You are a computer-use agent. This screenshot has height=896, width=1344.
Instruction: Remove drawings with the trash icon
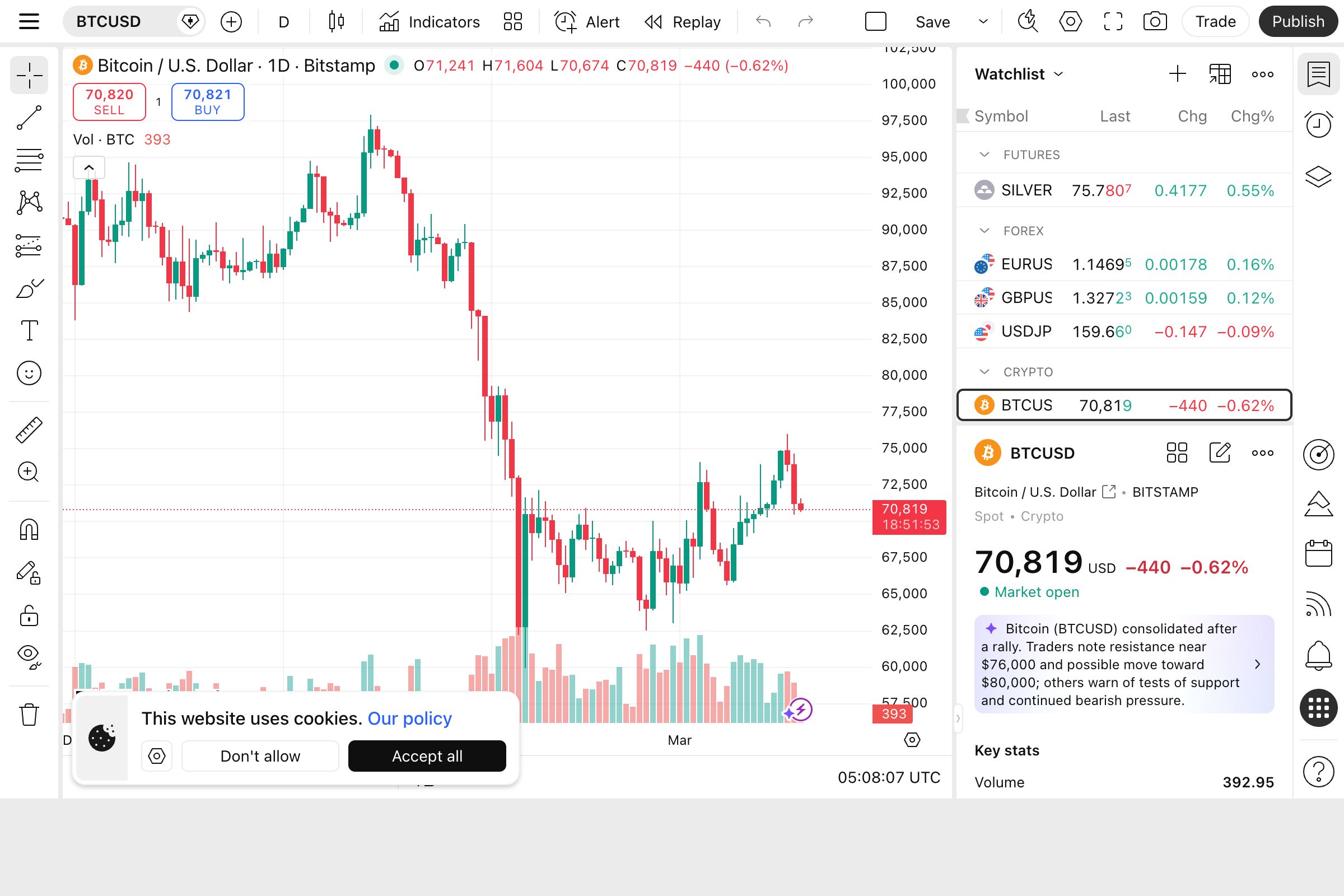29,715
